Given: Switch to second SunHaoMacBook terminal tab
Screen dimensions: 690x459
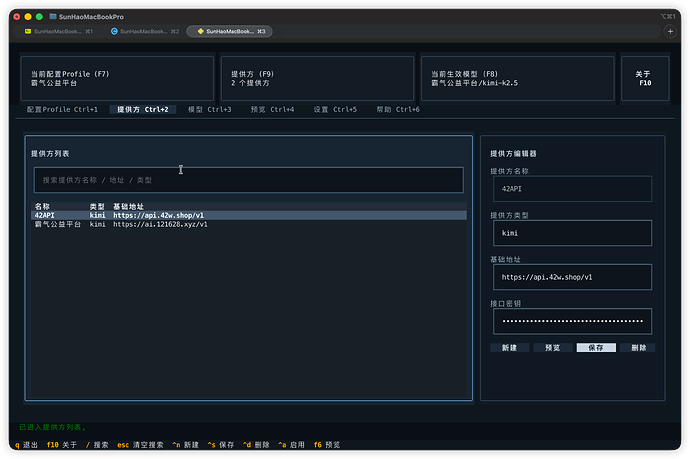Looking at the screenshot, I should (145, 31).
